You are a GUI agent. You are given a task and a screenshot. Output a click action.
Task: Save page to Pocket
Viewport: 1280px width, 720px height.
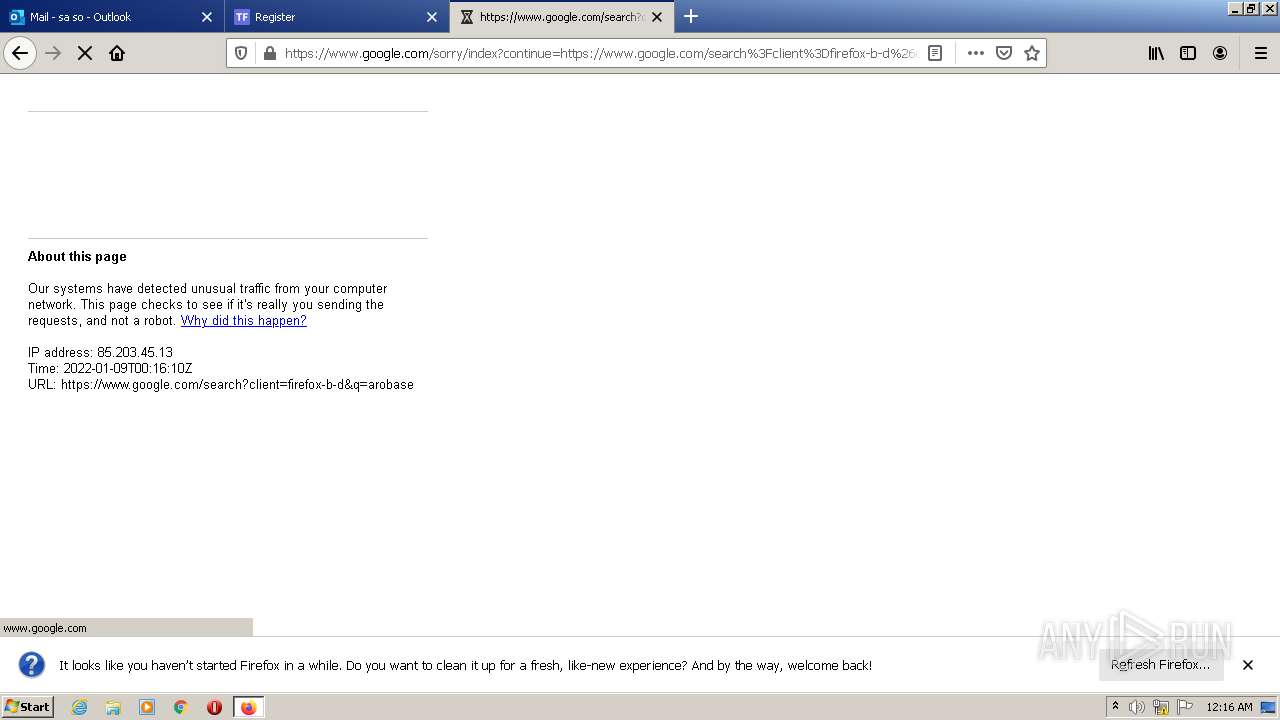click(1004, 53)
